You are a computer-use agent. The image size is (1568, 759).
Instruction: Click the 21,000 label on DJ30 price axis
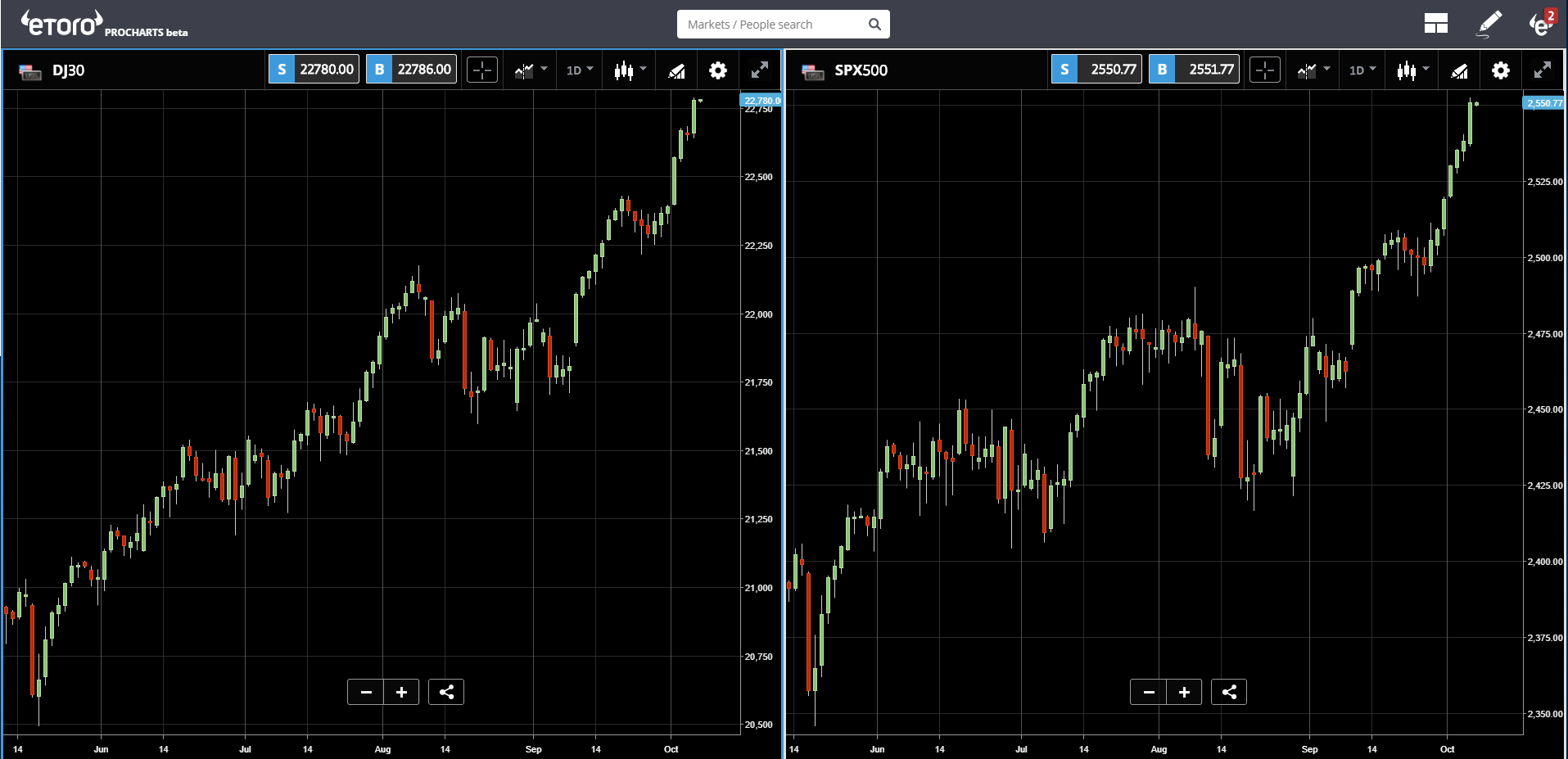pos(758,588)
